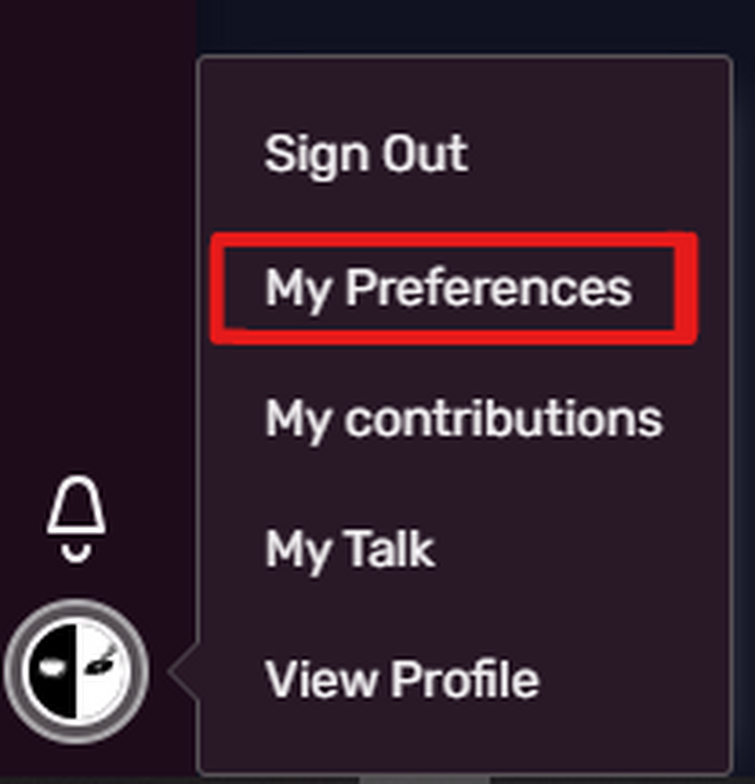Select Sign Out from the menu
The width and height of the screenshot is (755, 784).
(x=366, y=154)
